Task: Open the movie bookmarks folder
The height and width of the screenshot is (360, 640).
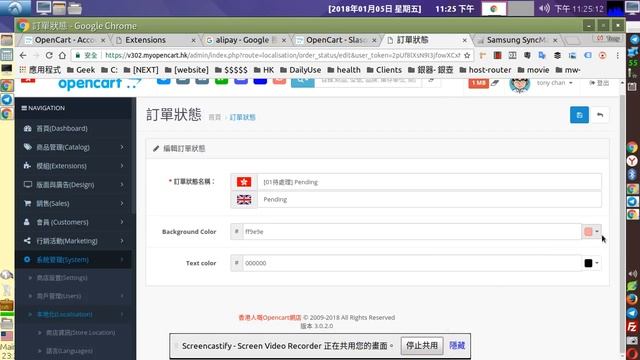Action: [x=533, y=70]
